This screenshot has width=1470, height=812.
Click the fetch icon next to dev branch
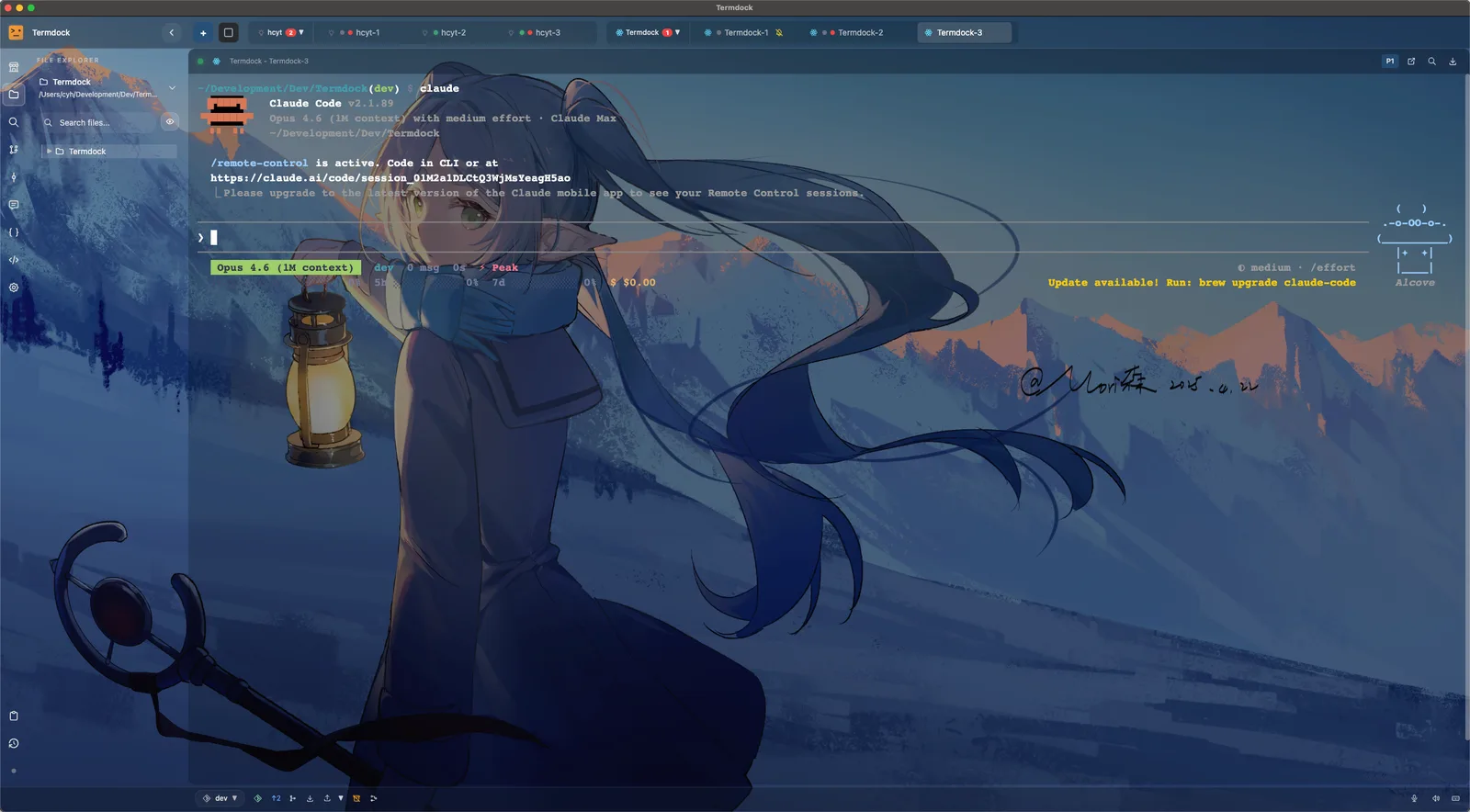pos(257,798)
